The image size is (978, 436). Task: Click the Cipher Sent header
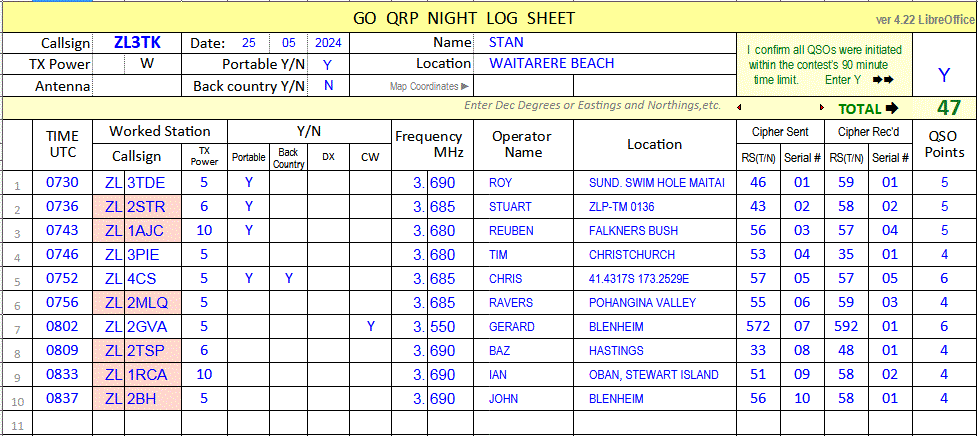(780, 132)
